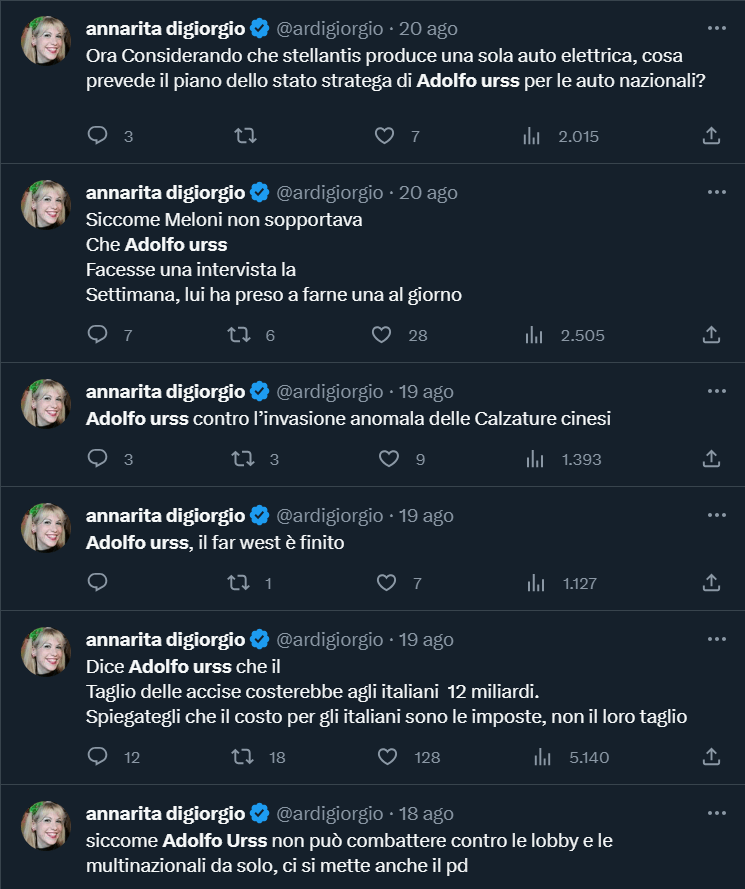Screen dimensions: 745x889
Task: Click @ardigiorgio handle on the accise tweet
Action: point(329,640)
